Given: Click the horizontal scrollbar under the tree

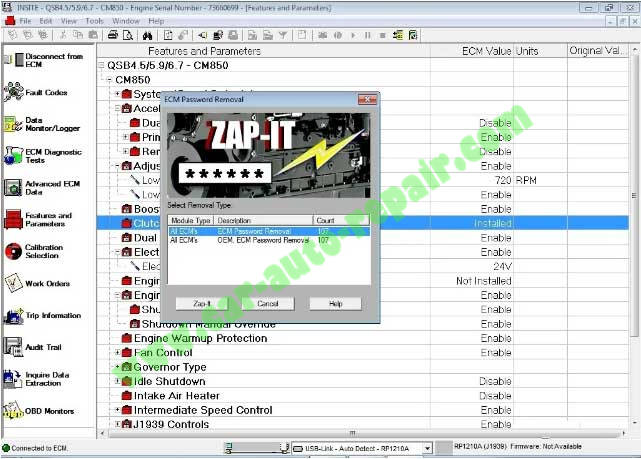Looking at the screenshot, I should click(x=363, y=433).
